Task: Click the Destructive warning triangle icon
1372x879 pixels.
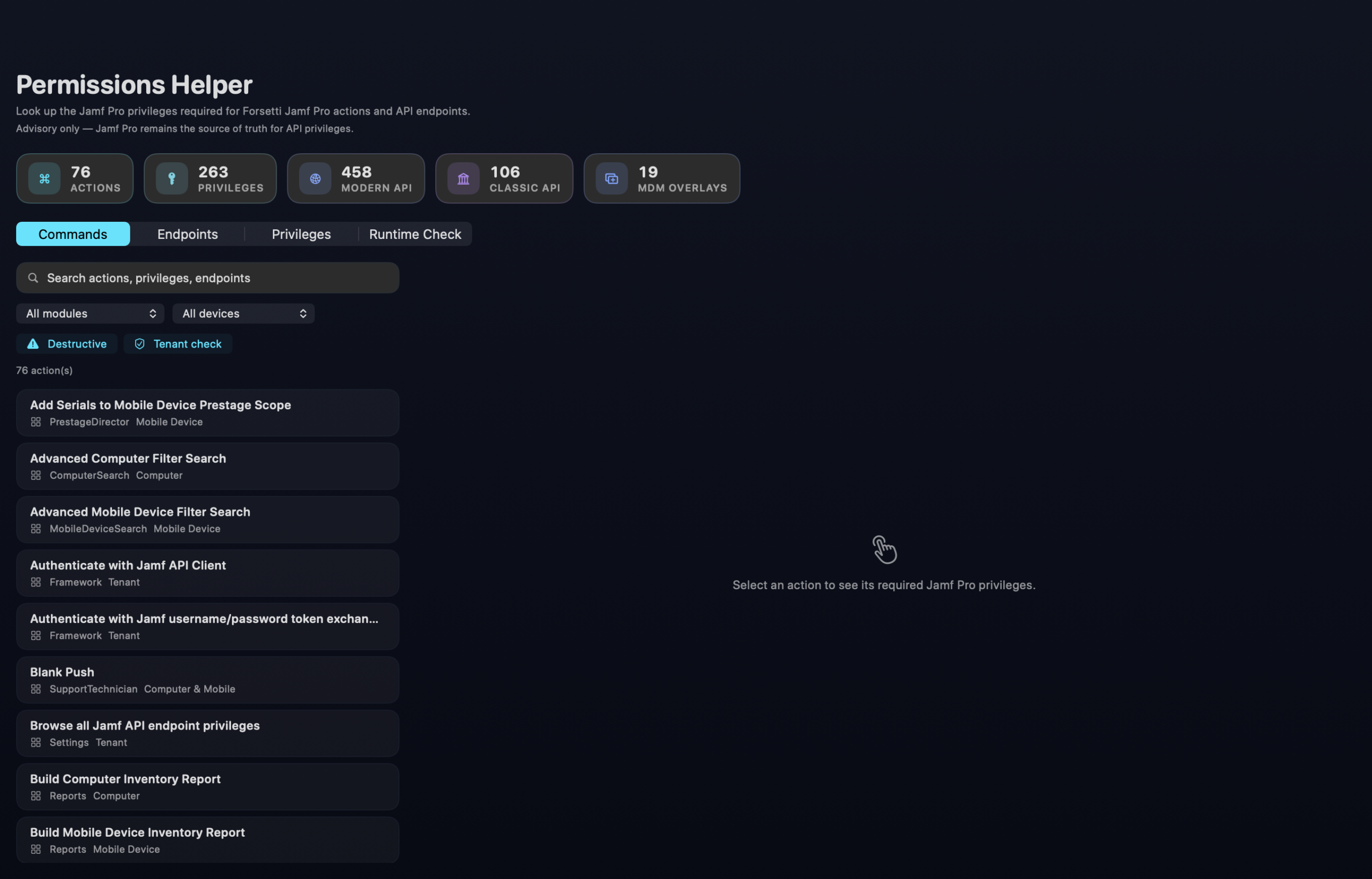Action: (x=33, y=343)
